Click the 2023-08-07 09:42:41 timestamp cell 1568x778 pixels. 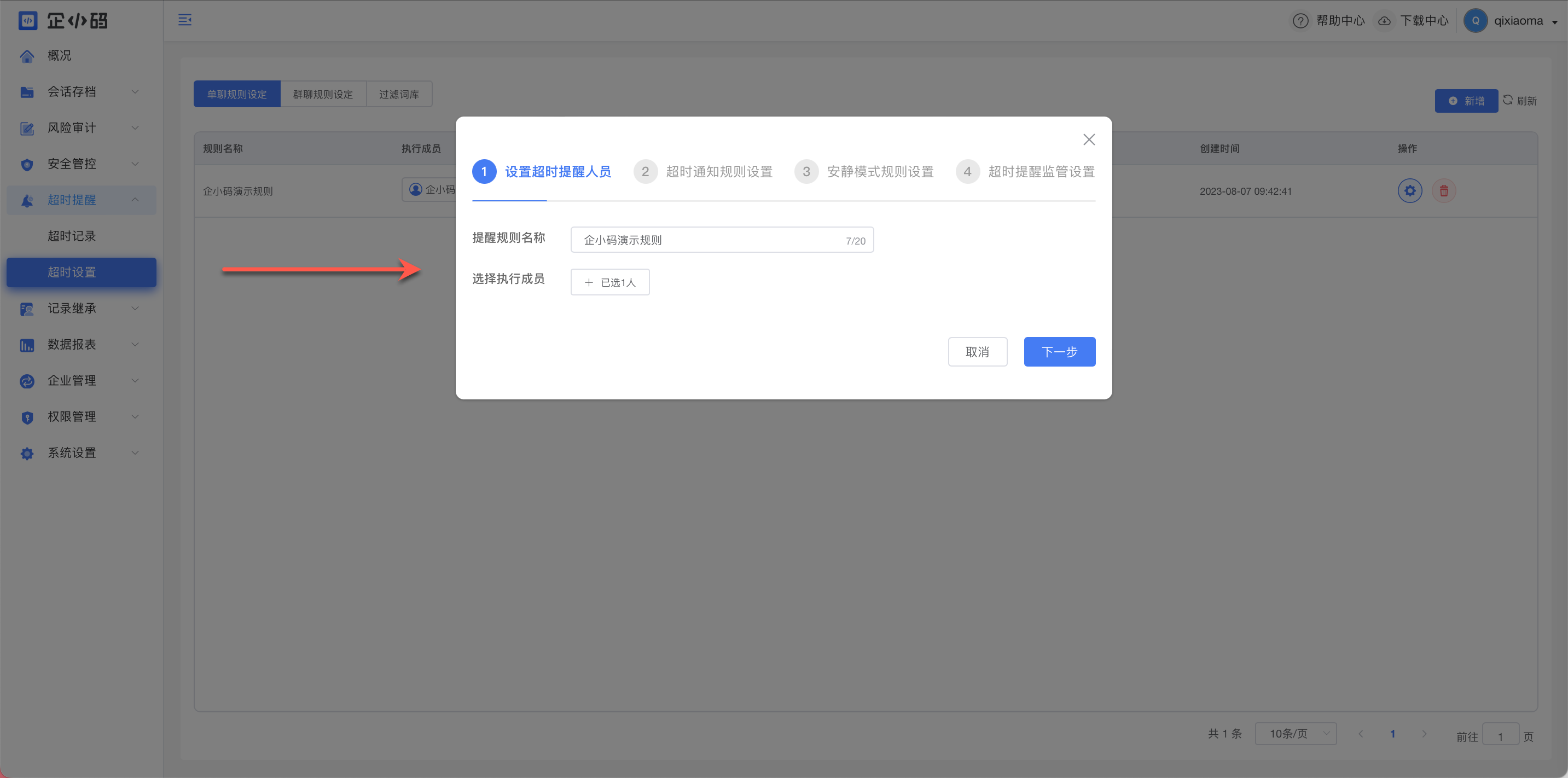click(x=1245, y=191)
